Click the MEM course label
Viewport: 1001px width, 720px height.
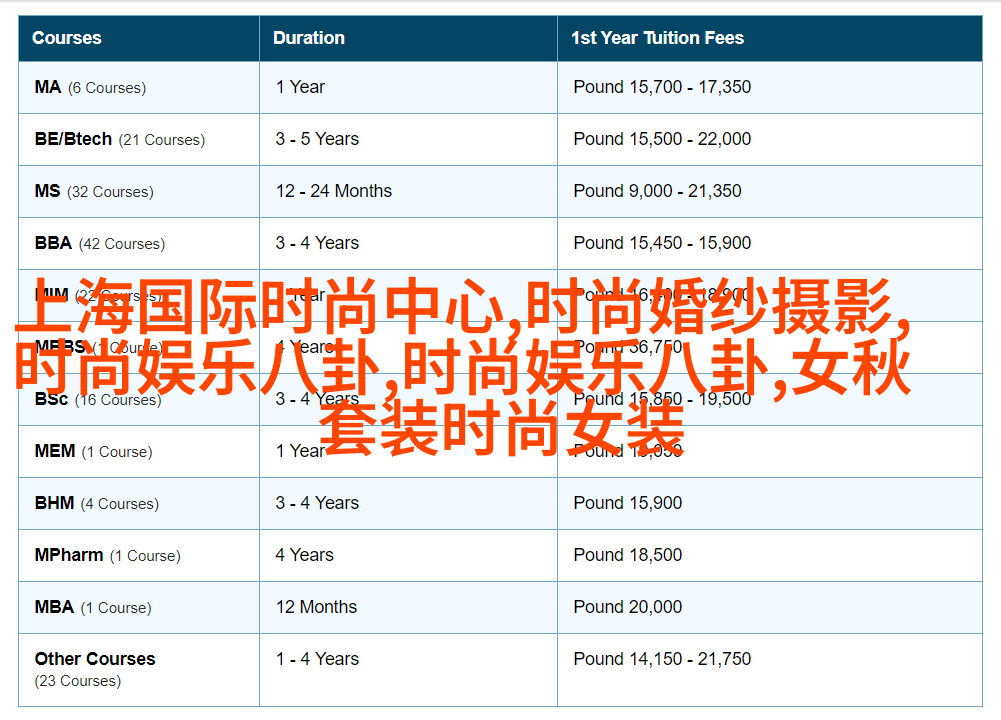[55, 451]
